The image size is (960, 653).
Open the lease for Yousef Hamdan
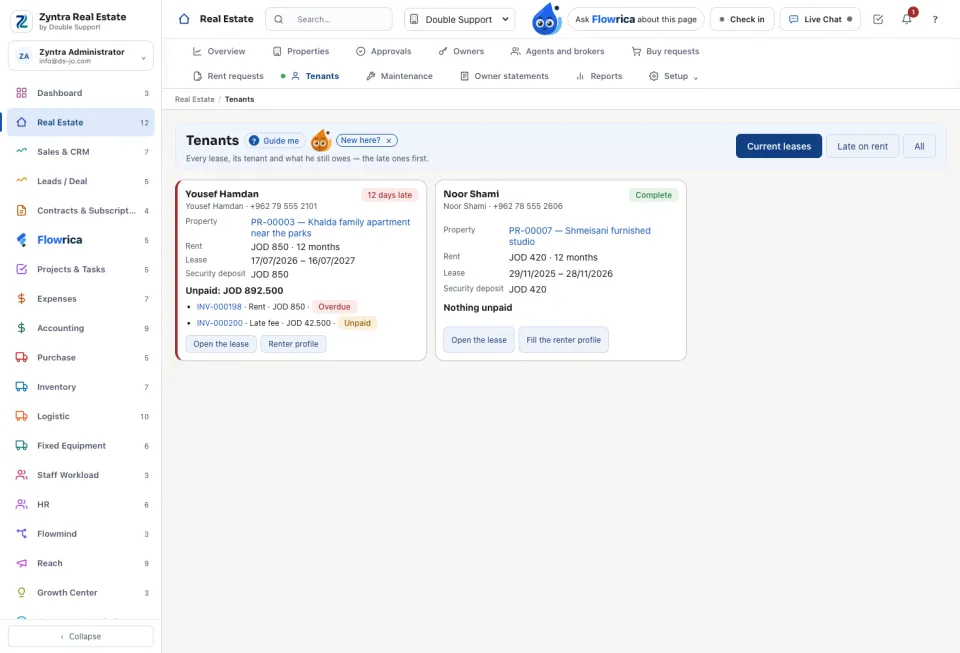tap(221, 344)
